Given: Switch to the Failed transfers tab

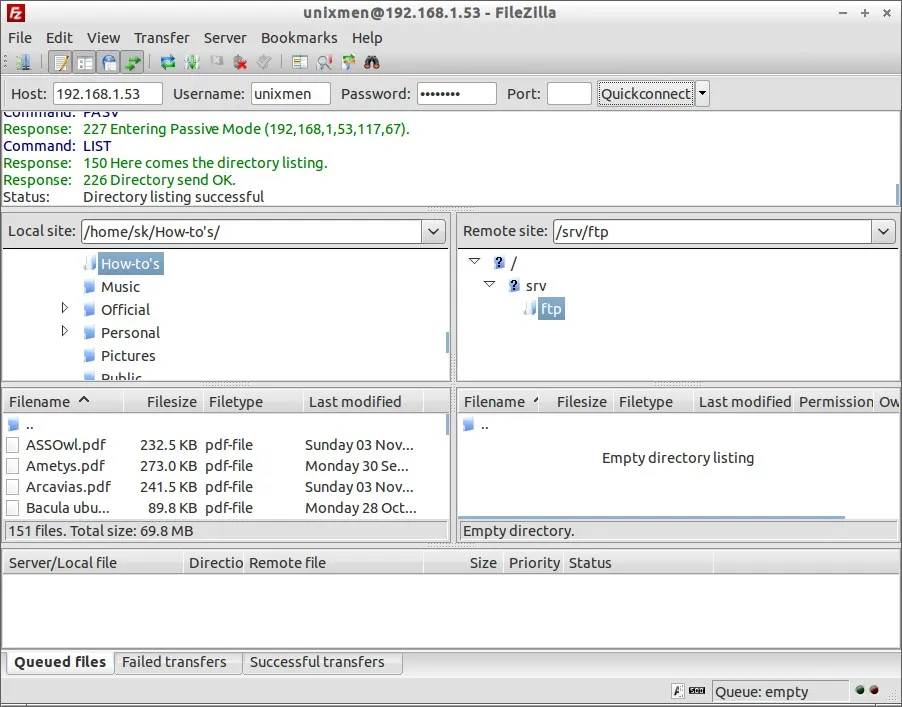Looking at the screenshot, I should coord(174,662).
